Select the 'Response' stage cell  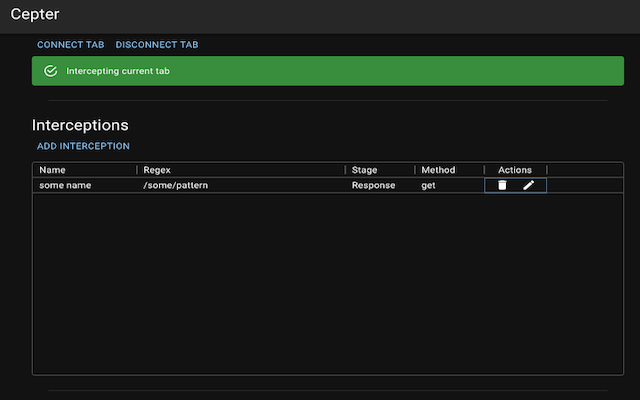(373, 185)
